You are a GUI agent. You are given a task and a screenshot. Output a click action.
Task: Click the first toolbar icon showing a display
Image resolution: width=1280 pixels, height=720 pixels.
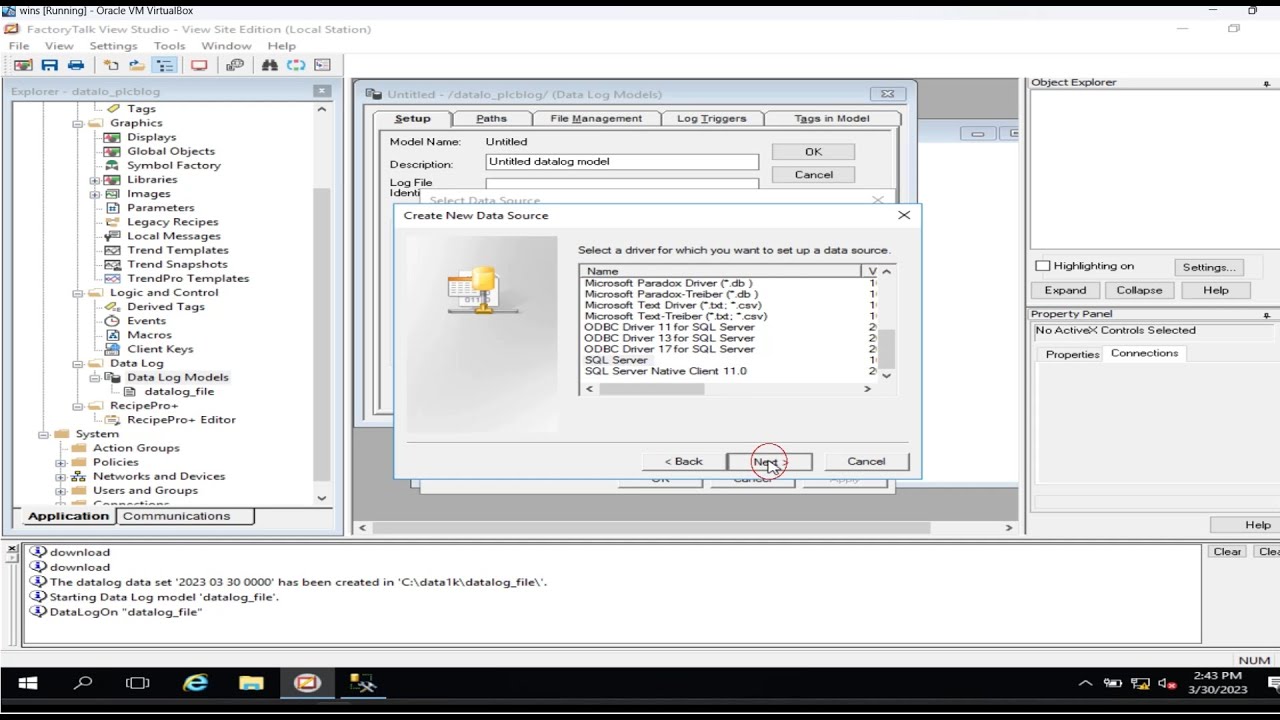click(22, 65)
